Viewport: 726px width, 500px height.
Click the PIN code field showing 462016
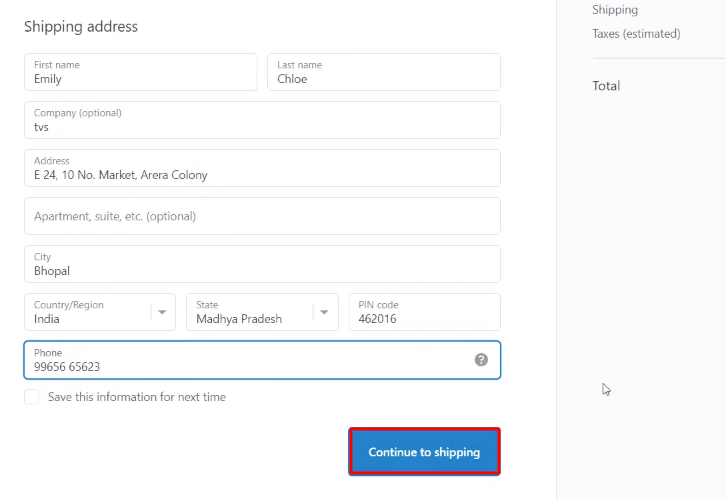click(425, 312)
